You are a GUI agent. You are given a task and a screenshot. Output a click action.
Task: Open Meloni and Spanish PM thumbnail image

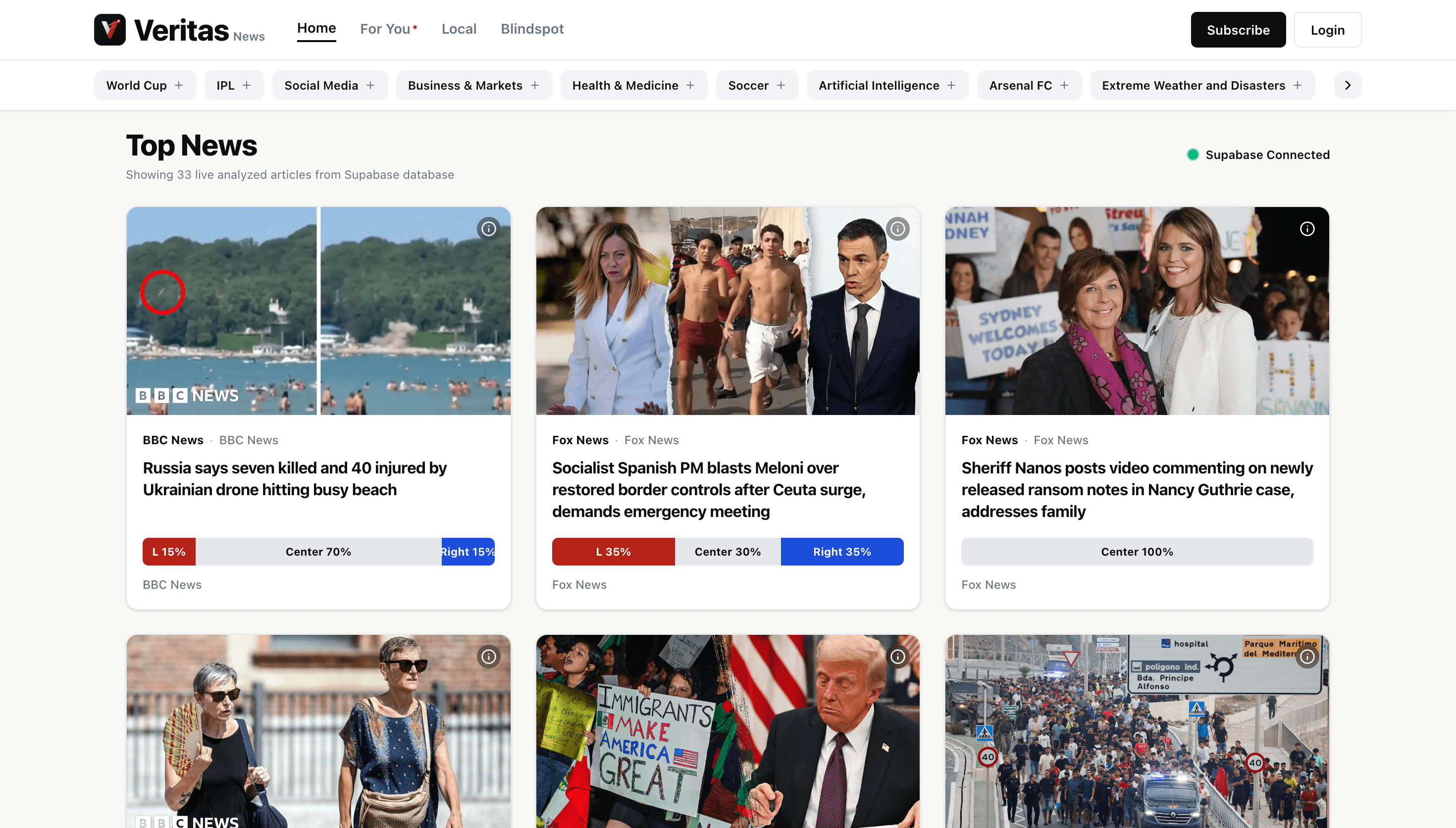[728, 311]
